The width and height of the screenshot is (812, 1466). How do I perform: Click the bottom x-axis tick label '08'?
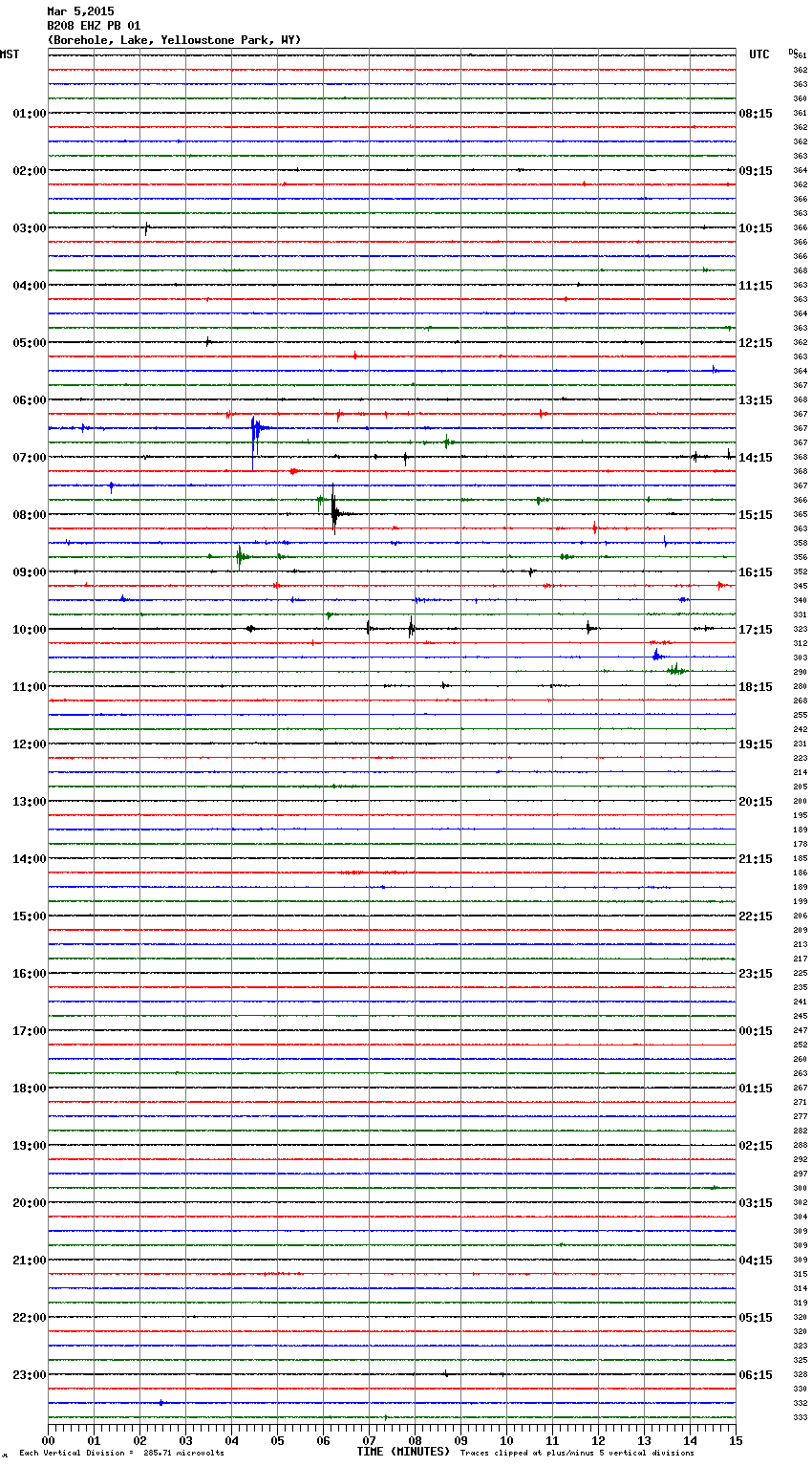click(415, 1440)
